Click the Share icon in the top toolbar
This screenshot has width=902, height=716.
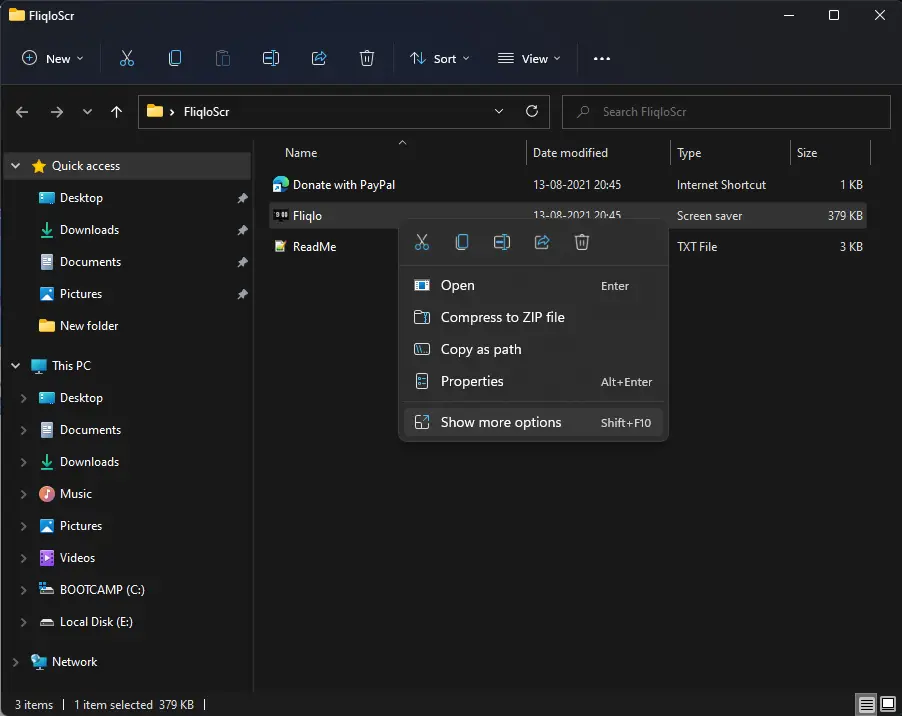(x=319, y=59)
